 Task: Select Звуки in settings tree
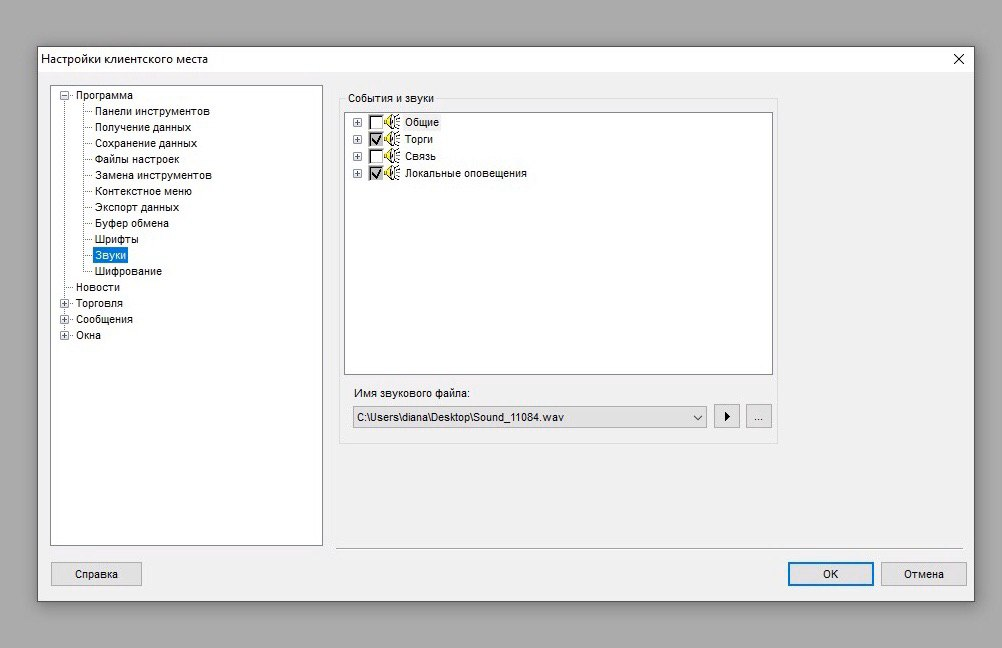coord(111,255)
